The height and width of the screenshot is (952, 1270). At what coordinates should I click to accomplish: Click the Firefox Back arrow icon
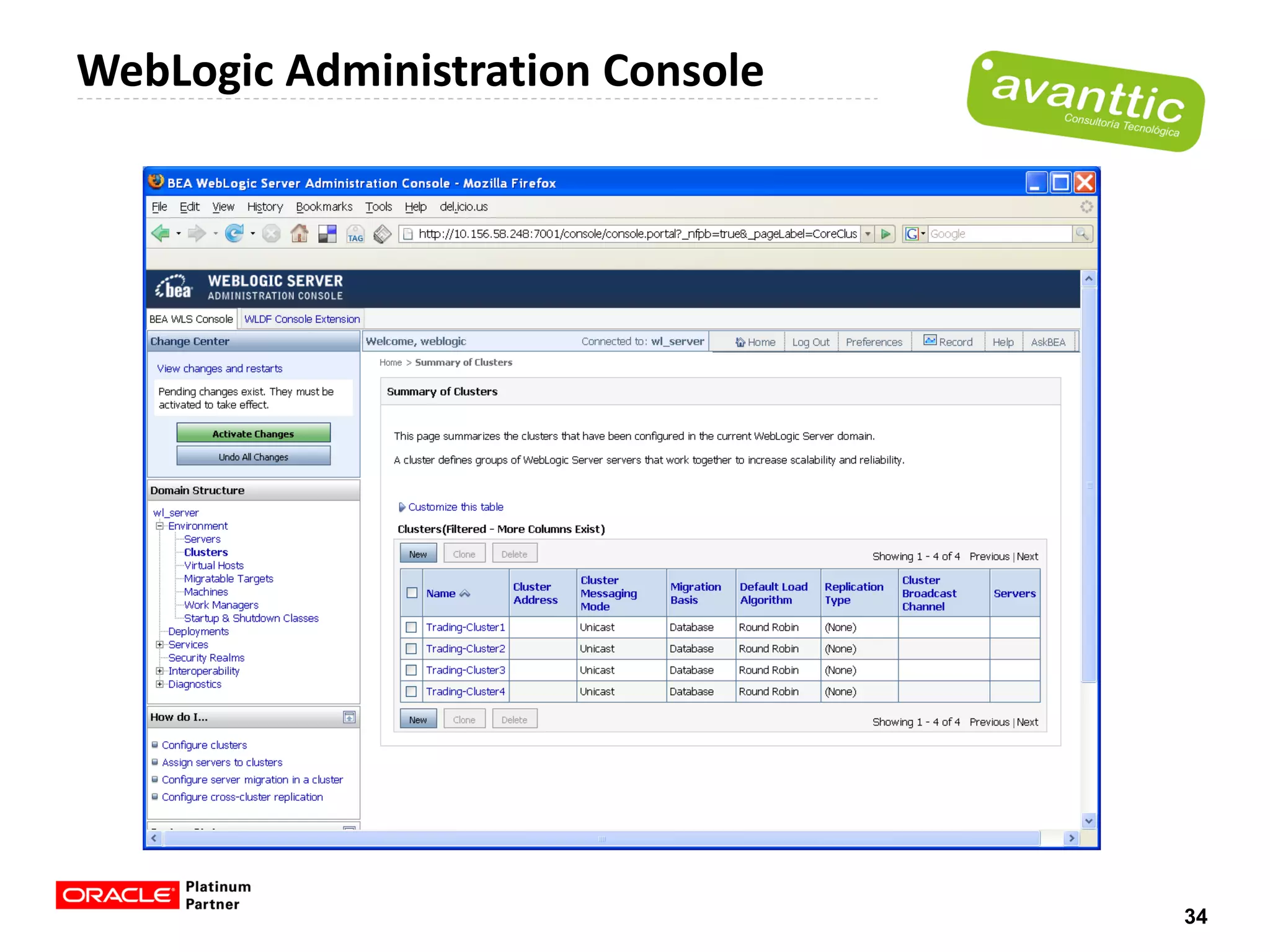click(x=160, y=234)
